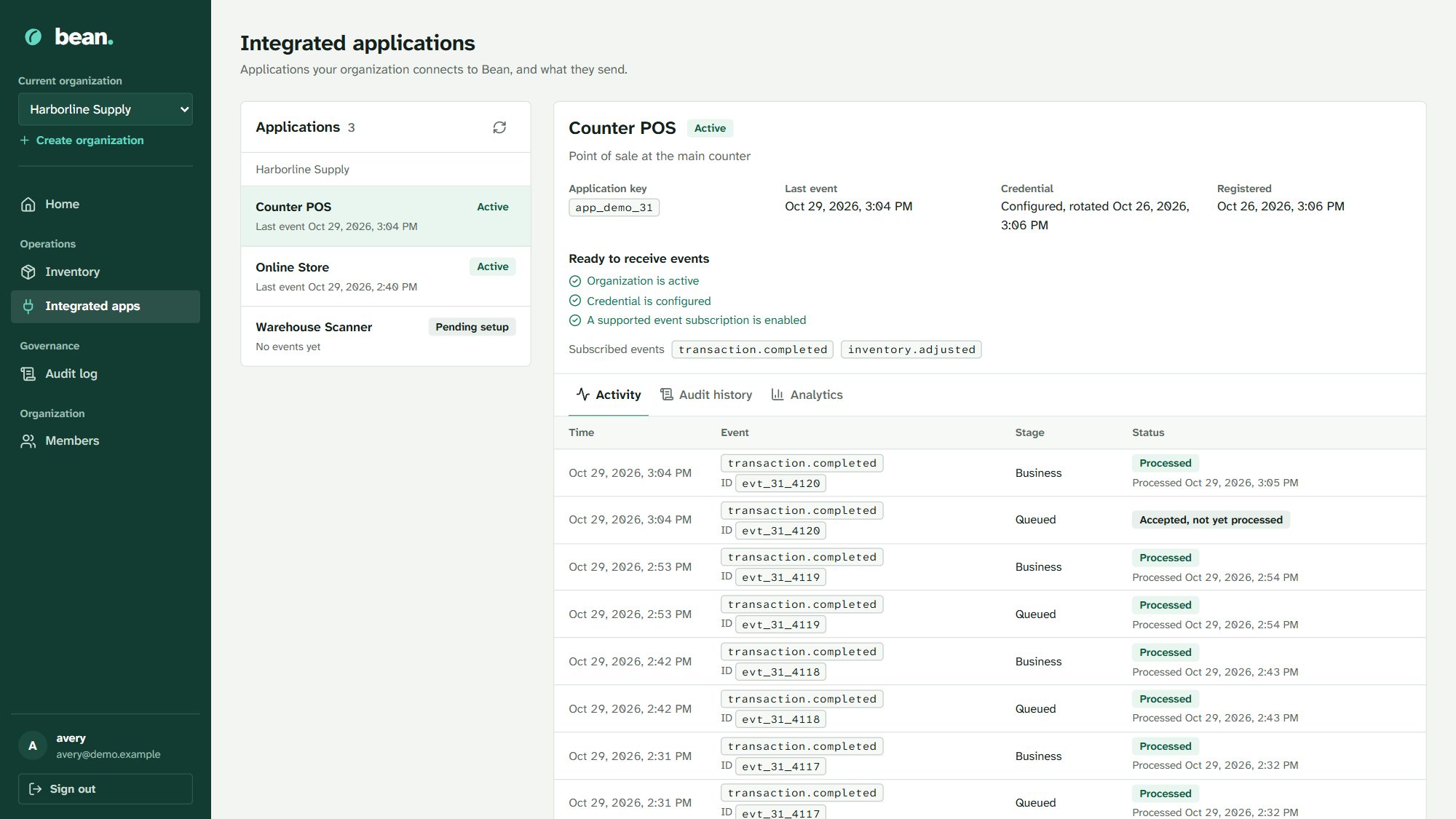This screenshot has height=819, width=1456.
Task: Open Inventory from the sidebar
Action: coord(106,272)
